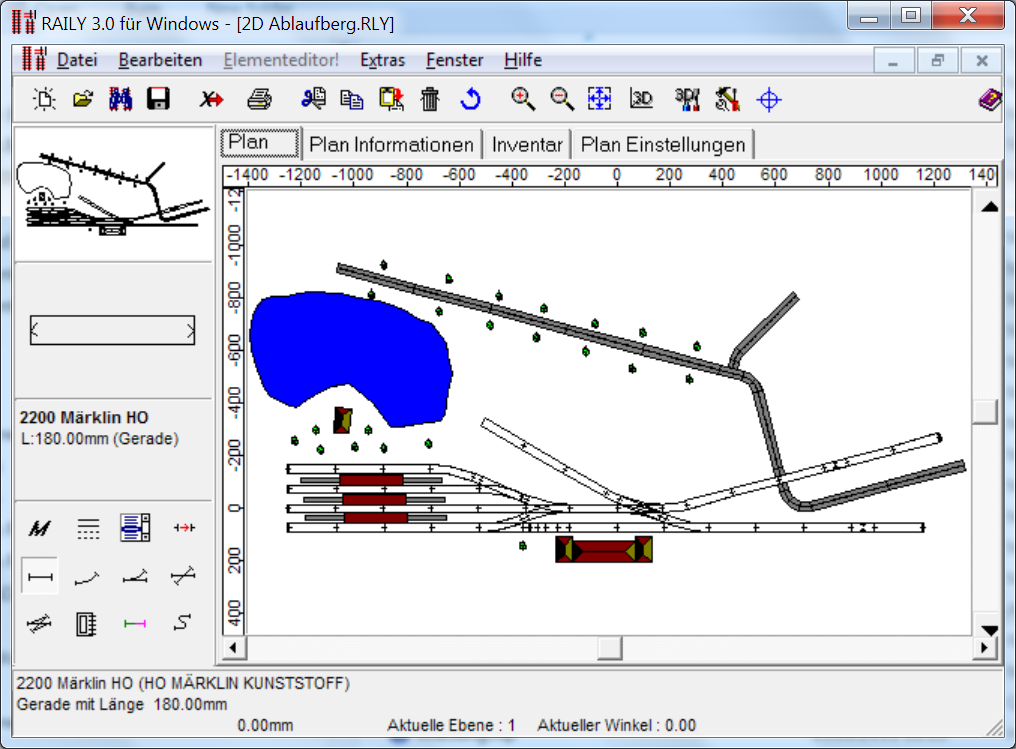The width and height of the screenshot is (1016, 749).
Task: Switch to the Plan Informationen tab
Action: coord(391,145)
